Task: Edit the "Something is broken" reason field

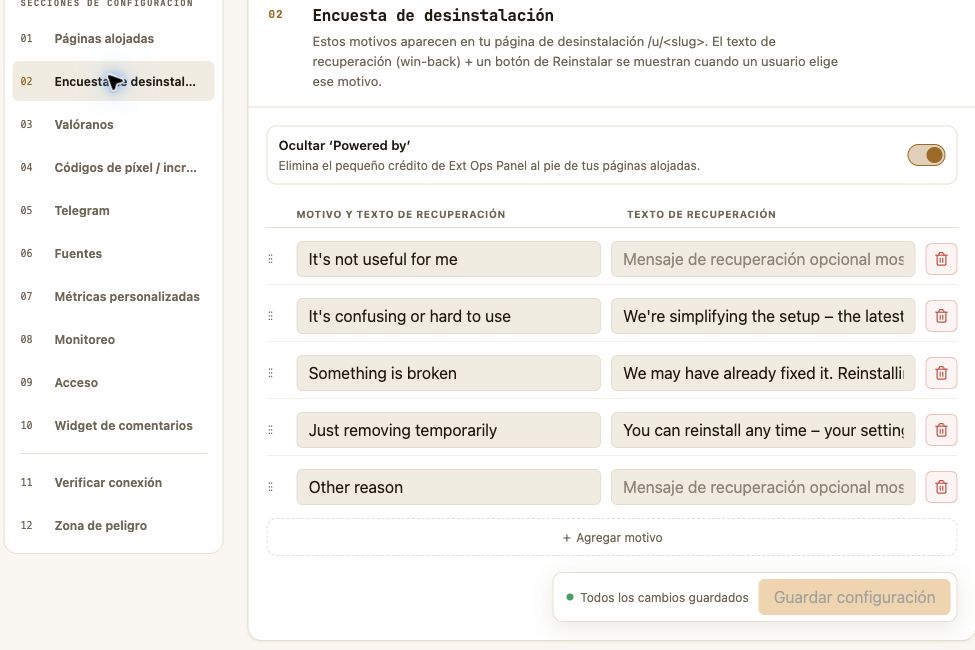Action: pos(448,373)
